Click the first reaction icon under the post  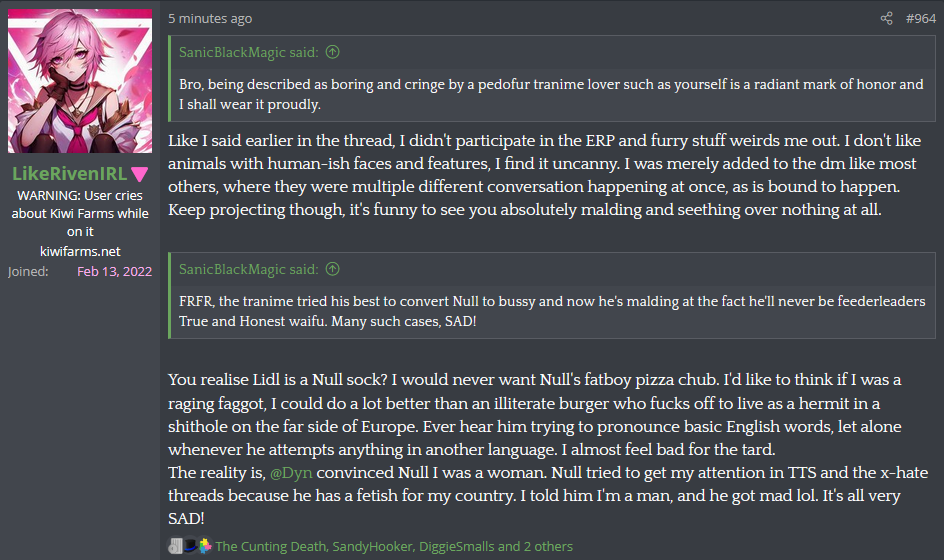tap(175, 546)
